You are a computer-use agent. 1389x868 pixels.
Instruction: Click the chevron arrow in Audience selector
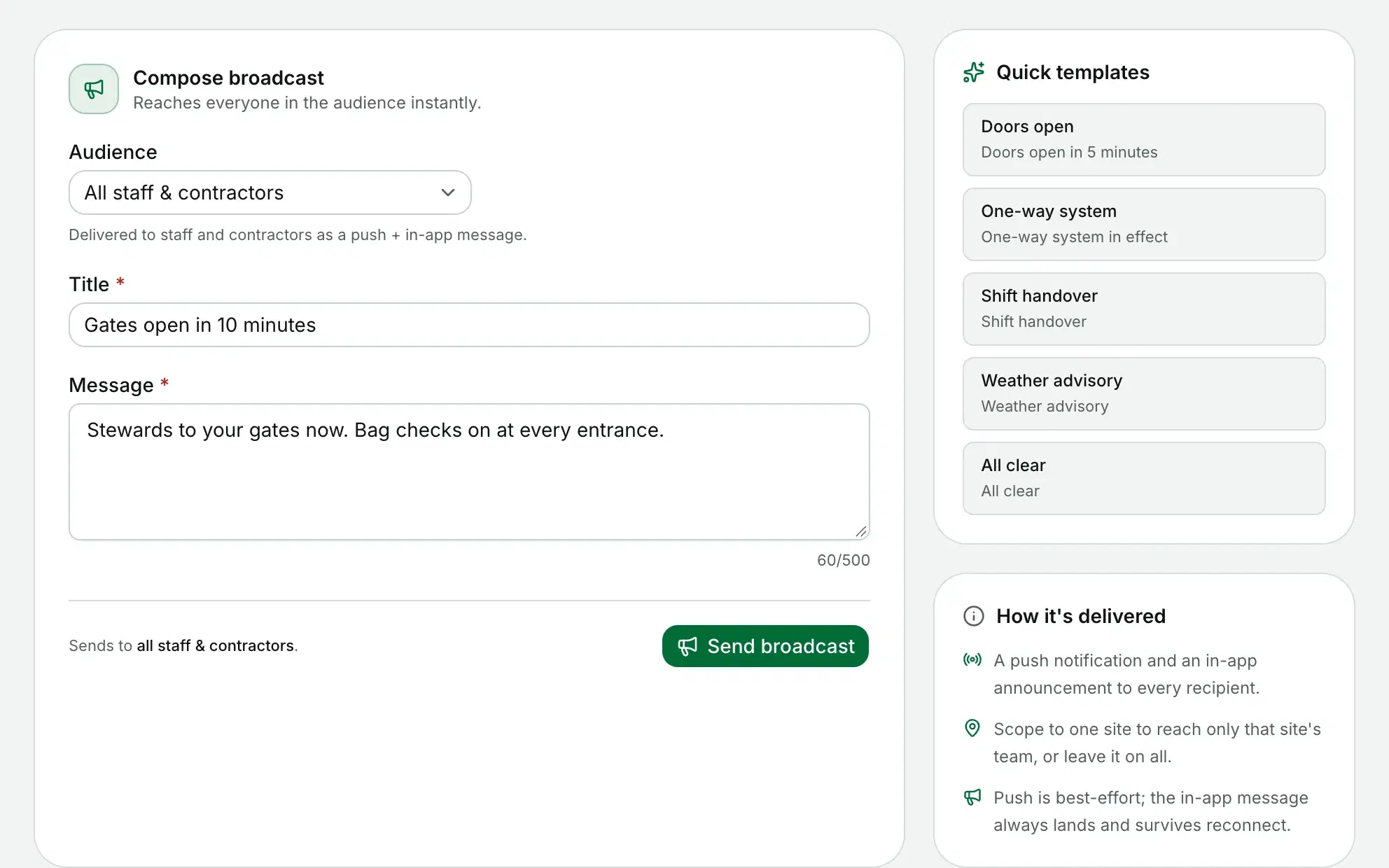[448, 192]
